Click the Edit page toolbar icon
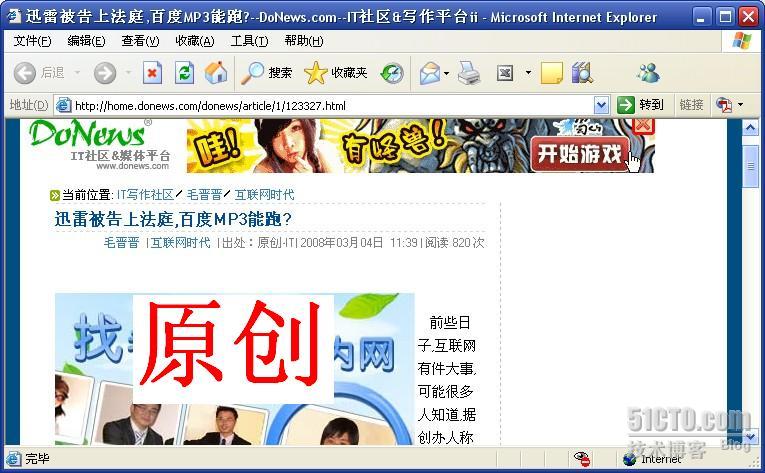 505,73
